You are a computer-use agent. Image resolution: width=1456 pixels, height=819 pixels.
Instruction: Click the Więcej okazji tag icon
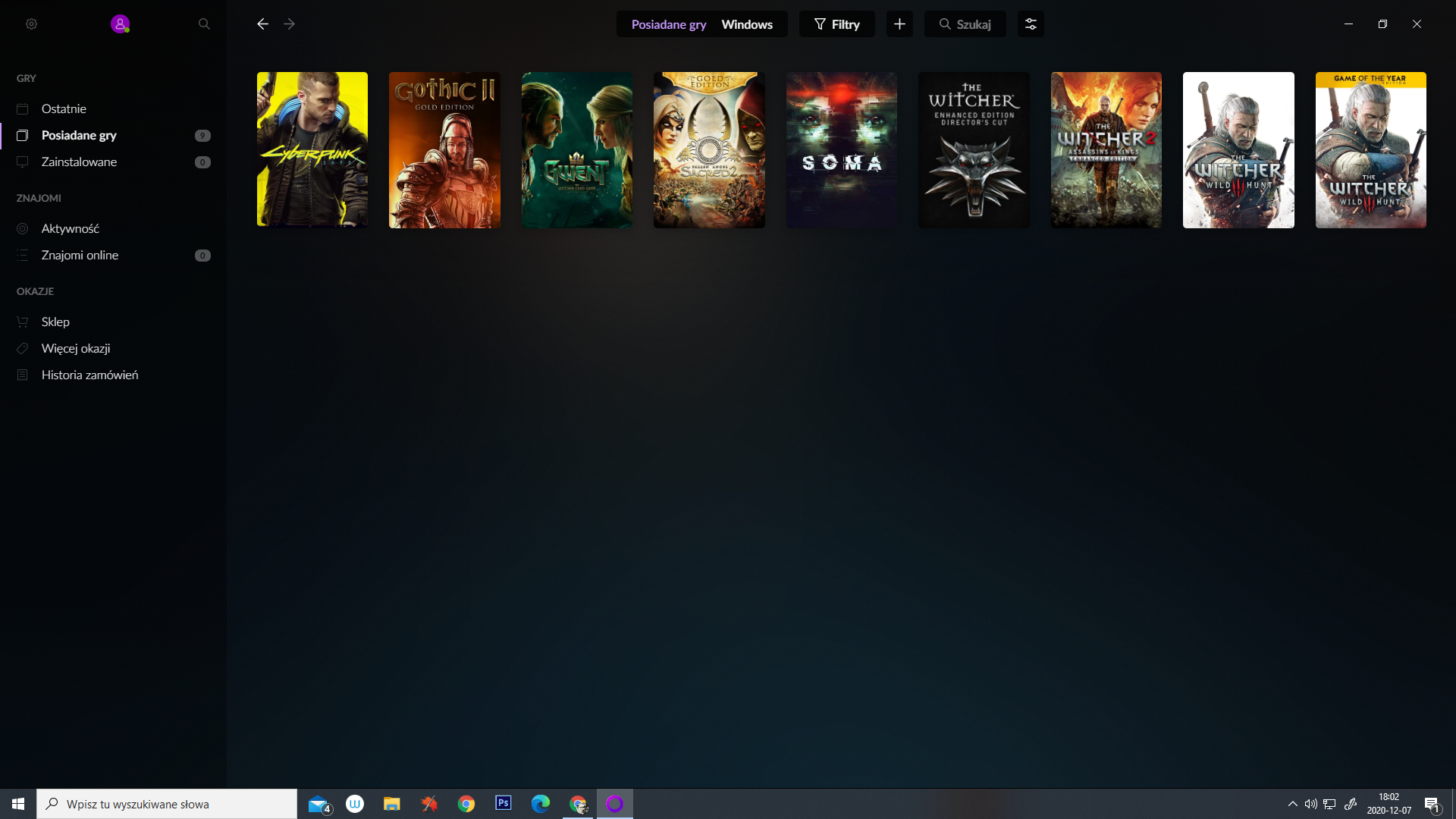[x=23, y=348]
